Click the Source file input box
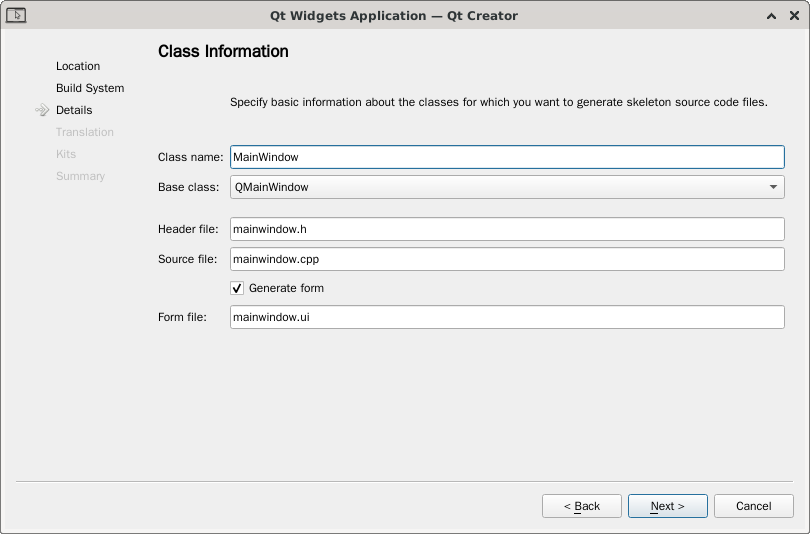 coord(506,259)
